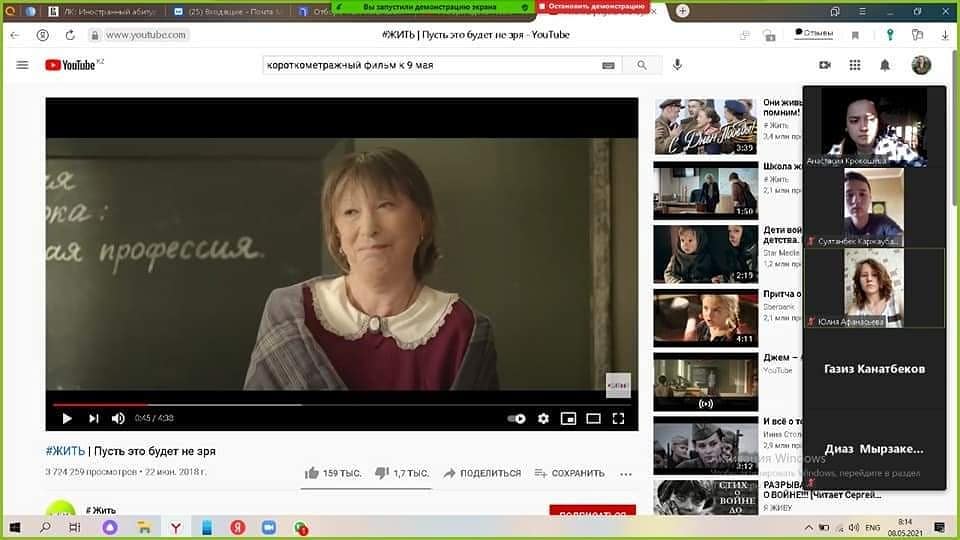Open the Отзывы reviews button
960x540 pixels.
[x=814, y=33]
